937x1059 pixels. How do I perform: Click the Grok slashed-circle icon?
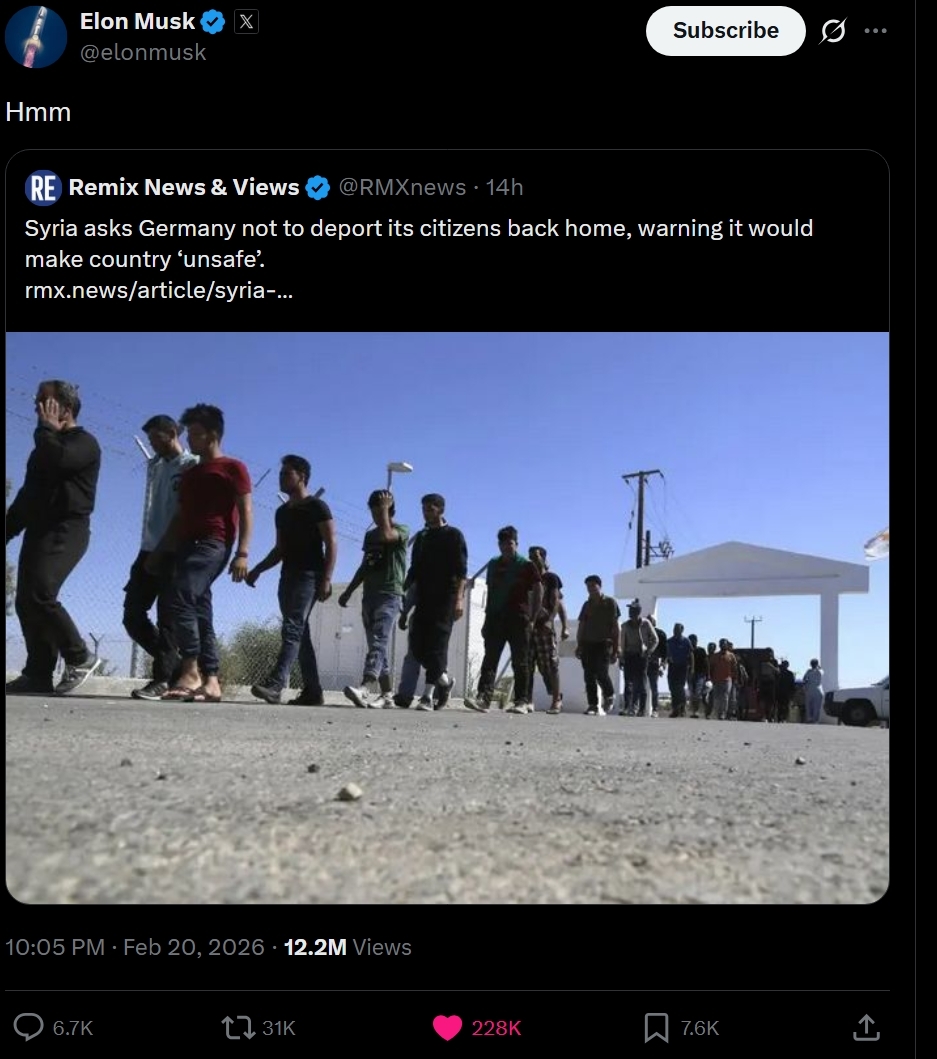point(833,30)
